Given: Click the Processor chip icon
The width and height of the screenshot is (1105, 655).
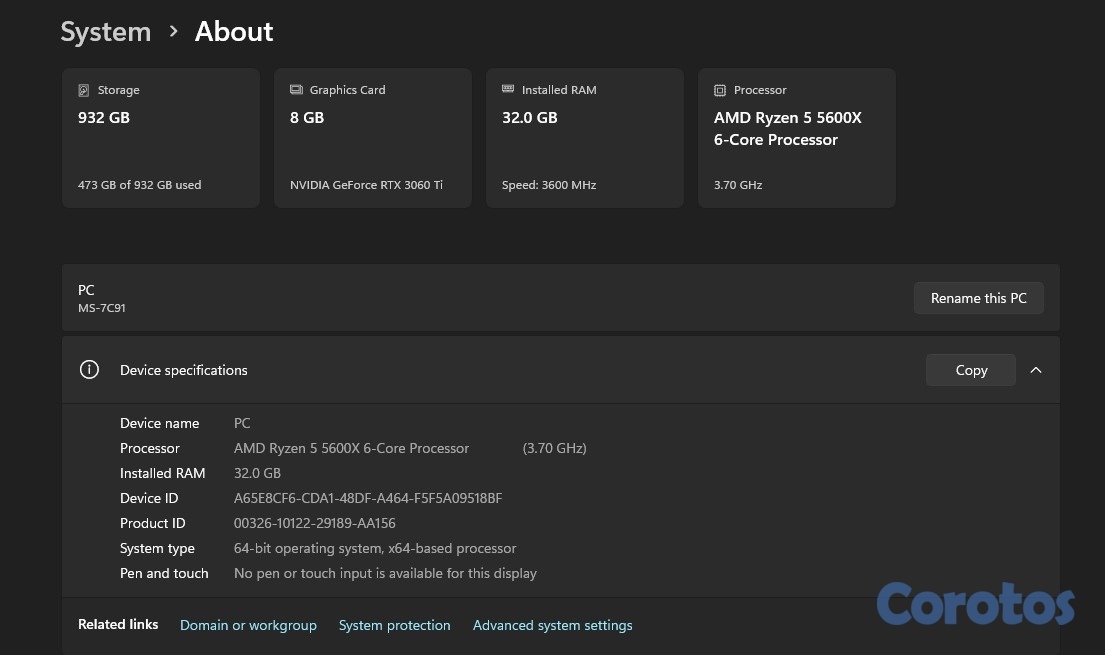Looking at the screenshot, I should pyautogui.click(x=720, y=90).
